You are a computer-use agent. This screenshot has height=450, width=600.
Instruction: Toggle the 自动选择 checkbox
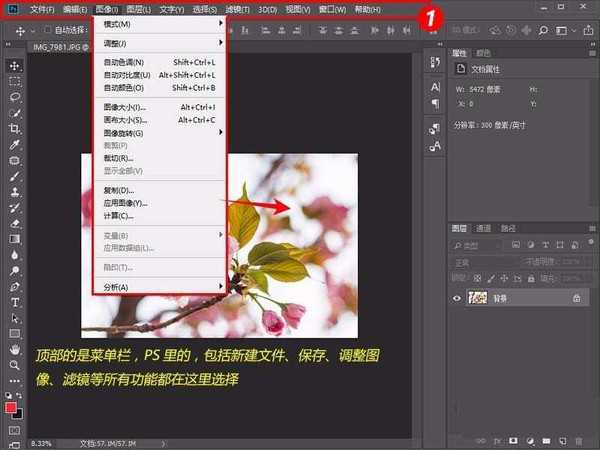coord(48,30)
